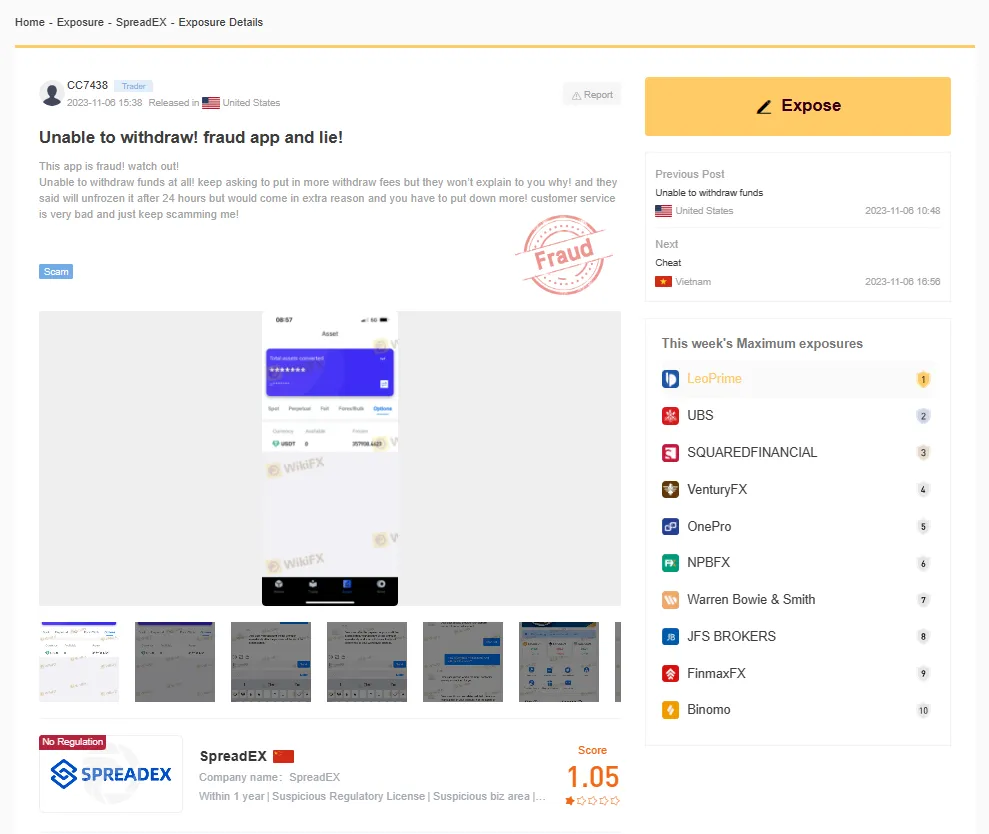The height and width of the screenshot is (834, 989).
Task: Click the OnePro logo icon
Action: click(670, 526)
